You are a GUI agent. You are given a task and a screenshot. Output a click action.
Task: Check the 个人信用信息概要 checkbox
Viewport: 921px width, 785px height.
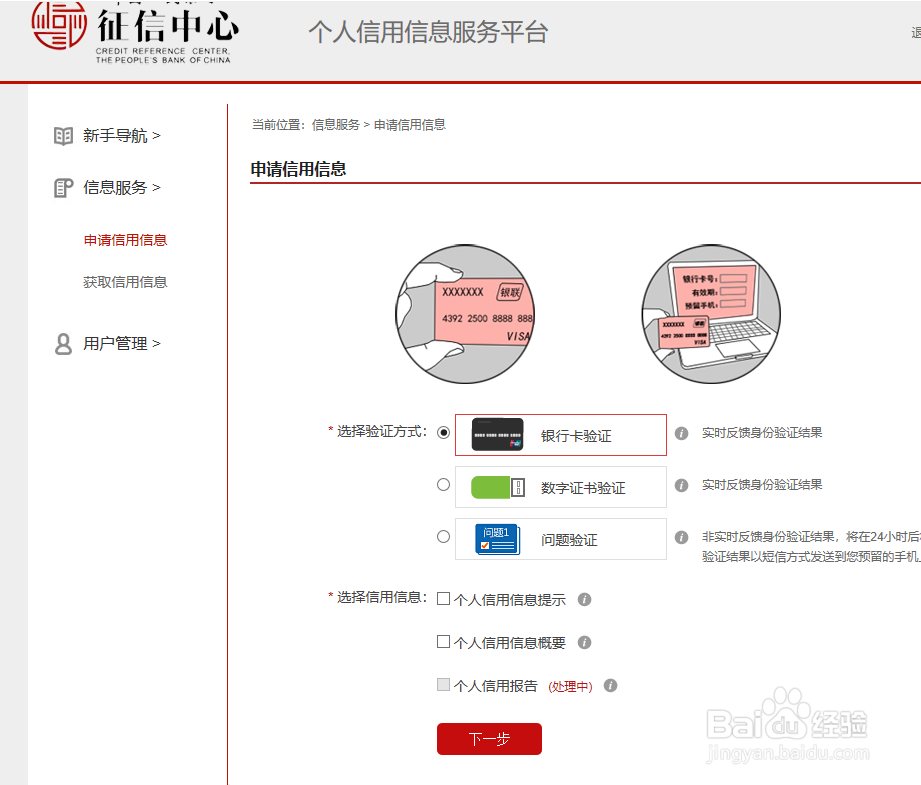[443, 642]
